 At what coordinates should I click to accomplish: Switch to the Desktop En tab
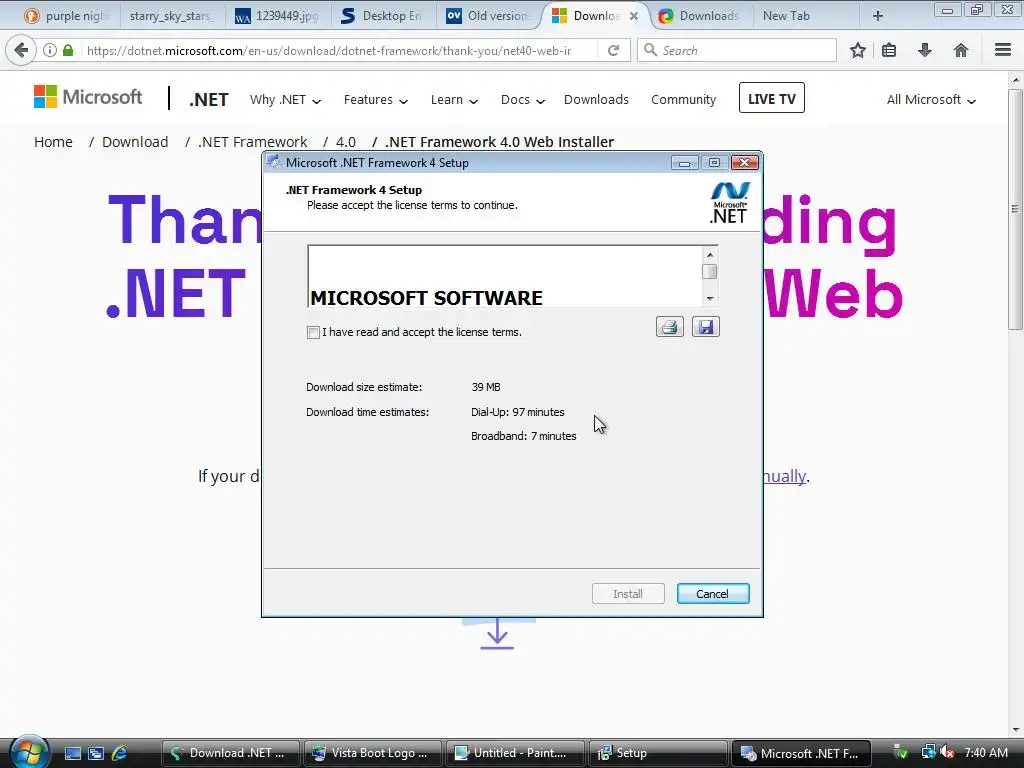pos(383,16)
